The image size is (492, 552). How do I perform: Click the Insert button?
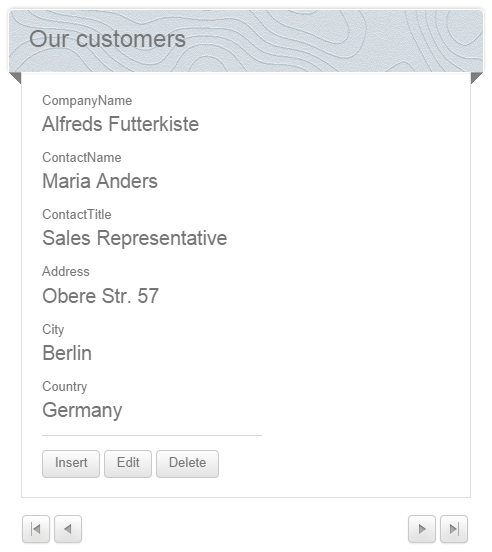[71, 464]
